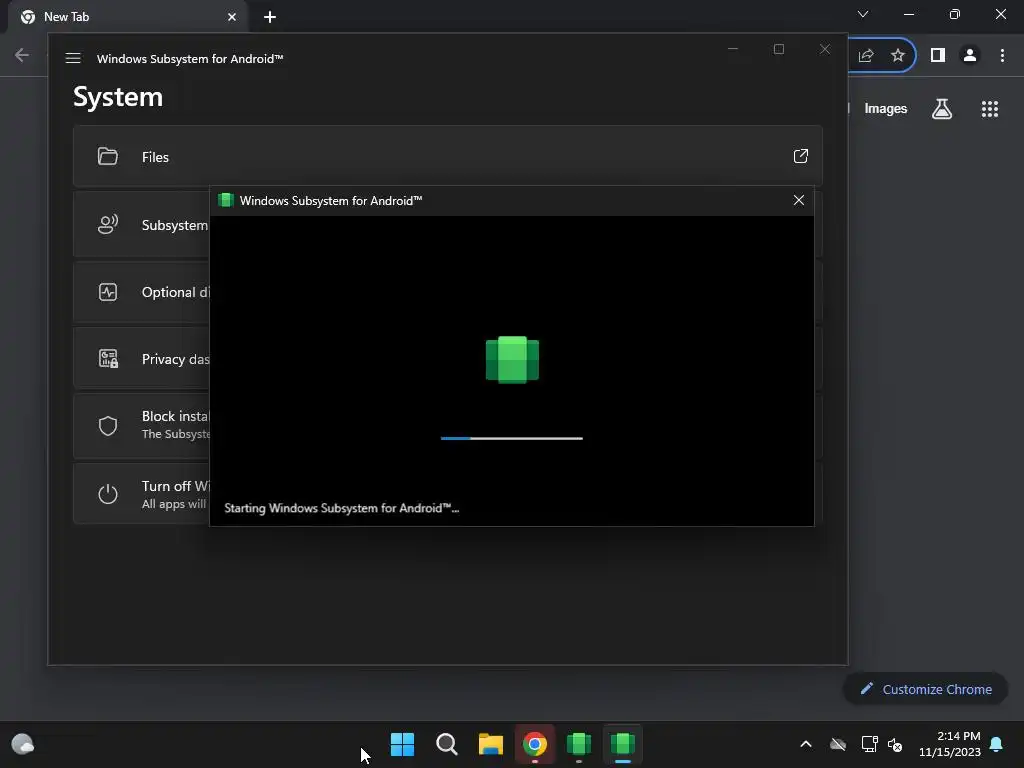Minimize the WSA settings window
Viewport: 1024px width, 768px height.
[x=733, y=49]
